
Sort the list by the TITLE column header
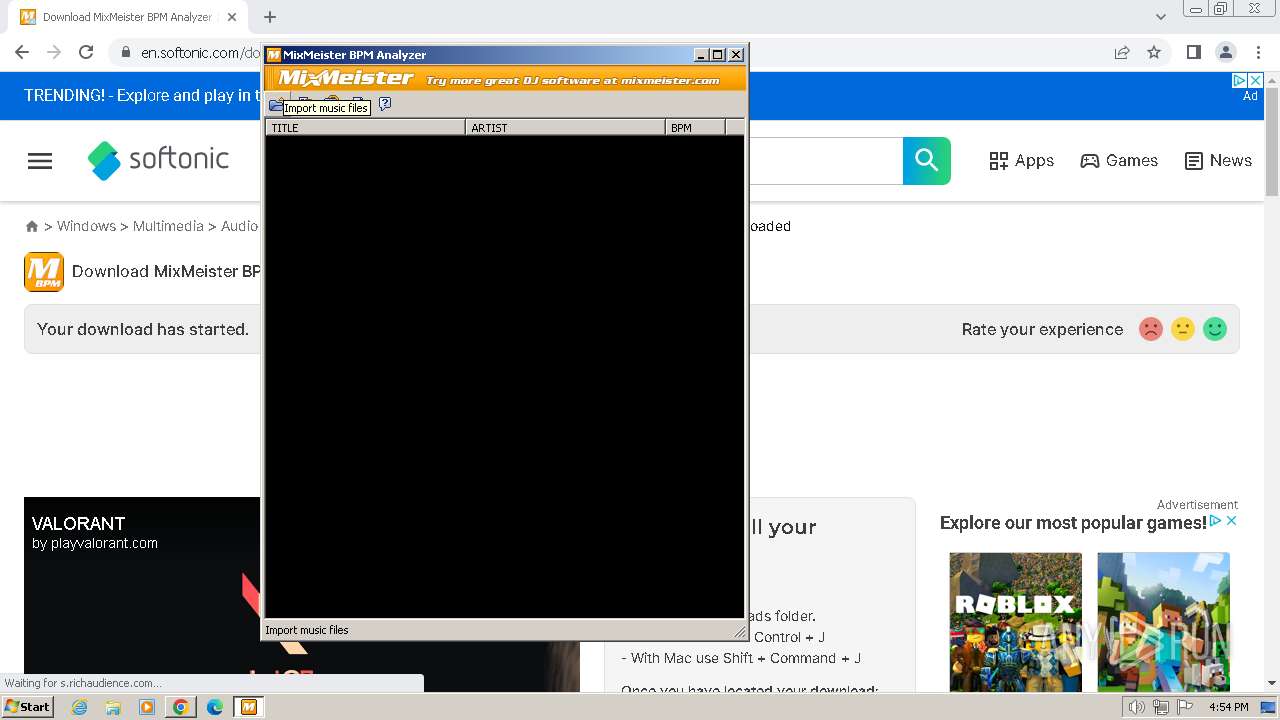click(x=365, y=127)
